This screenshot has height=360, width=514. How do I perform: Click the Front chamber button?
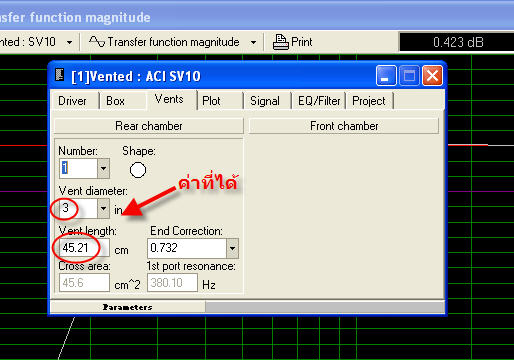click(344, 126)
